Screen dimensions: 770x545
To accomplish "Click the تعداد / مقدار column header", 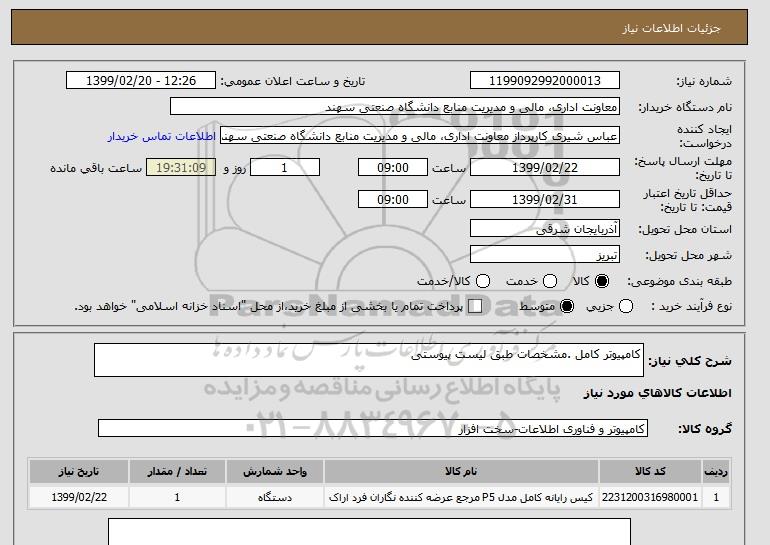I will (177, 471).
